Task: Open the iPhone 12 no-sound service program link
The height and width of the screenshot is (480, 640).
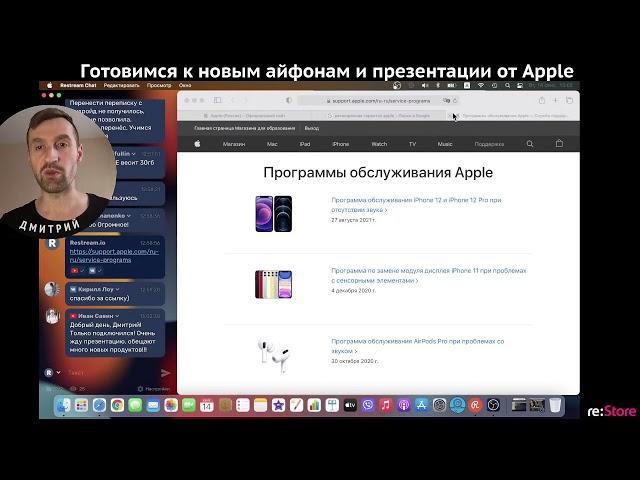Action: coord(416,204)
